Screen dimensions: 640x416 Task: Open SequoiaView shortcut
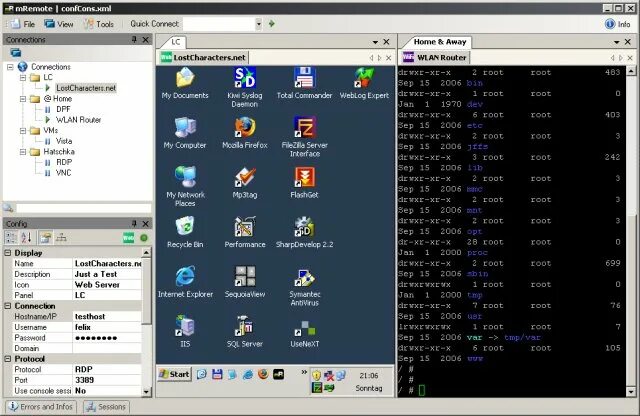[x=244, y=282]
